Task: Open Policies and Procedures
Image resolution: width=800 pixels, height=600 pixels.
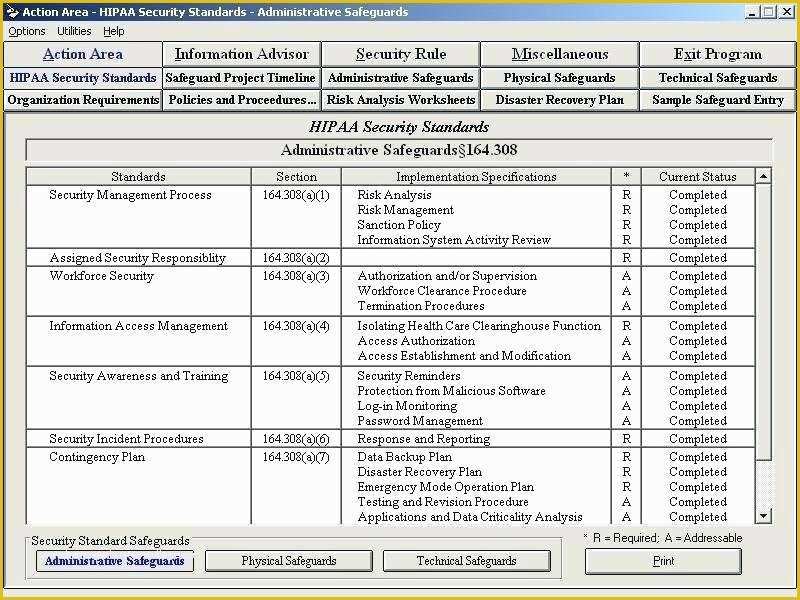Action: pyautogui.click(x=241, y=100)
